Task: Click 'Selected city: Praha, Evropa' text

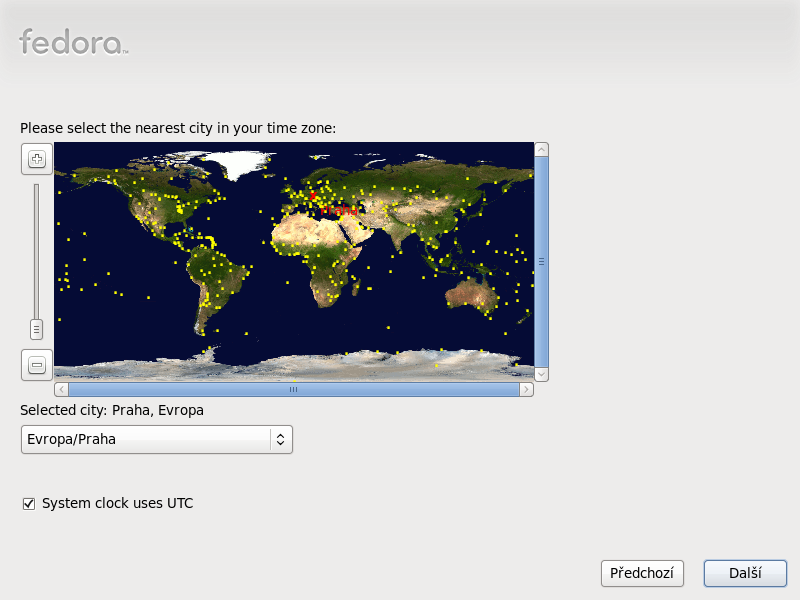Action: pyautogui.click(x=112, y=410)
